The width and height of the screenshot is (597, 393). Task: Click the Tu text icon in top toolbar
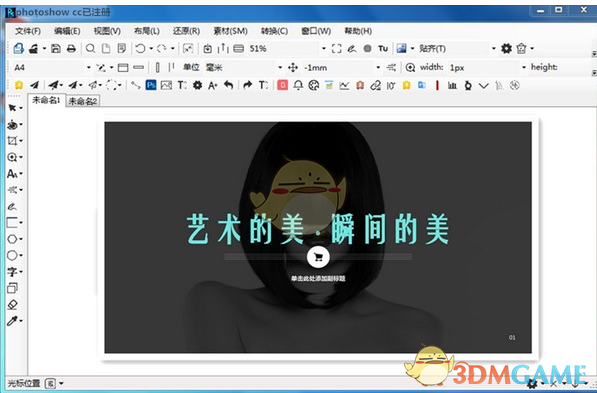383,49
